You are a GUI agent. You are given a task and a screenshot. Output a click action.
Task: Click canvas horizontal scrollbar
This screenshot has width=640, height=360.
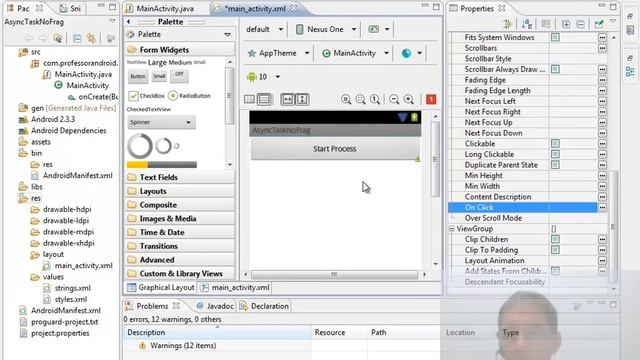tap(334, 275)
